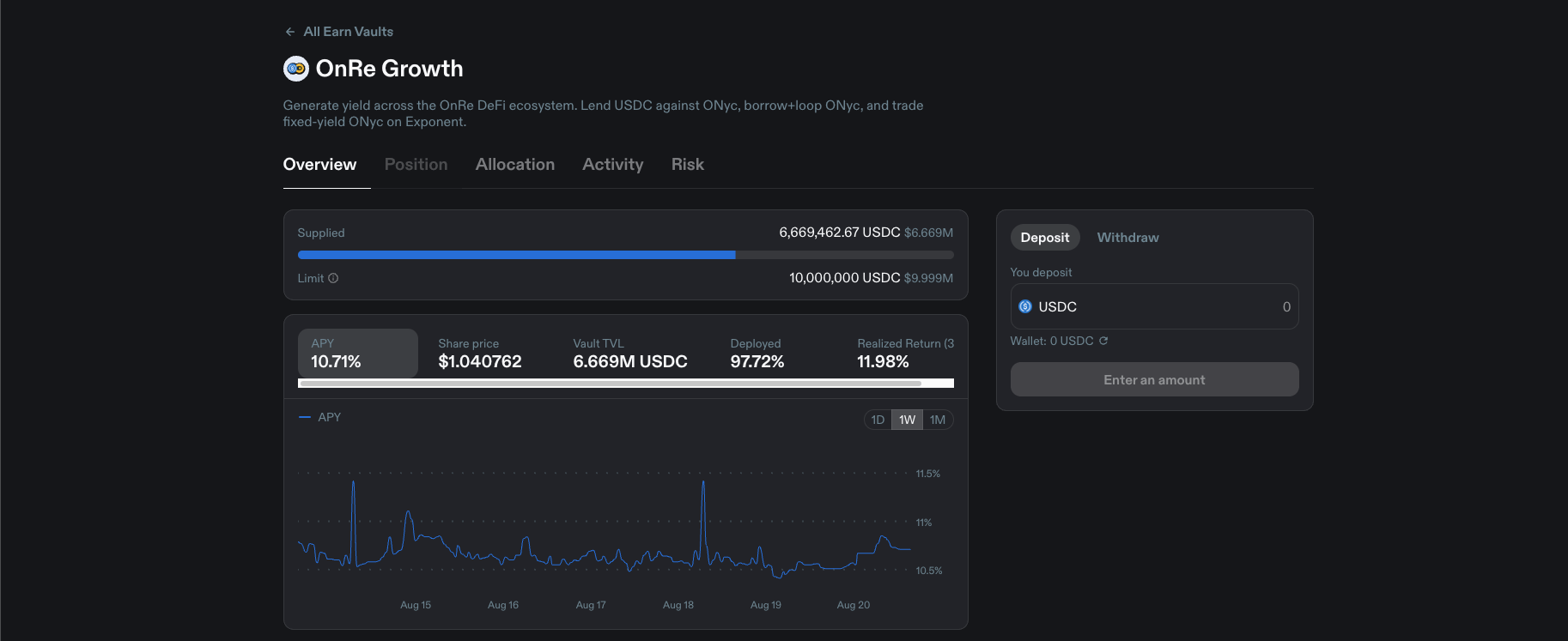Switch chart range to 1D
The width and height of the screenshot is (1568, 641).
878,420
